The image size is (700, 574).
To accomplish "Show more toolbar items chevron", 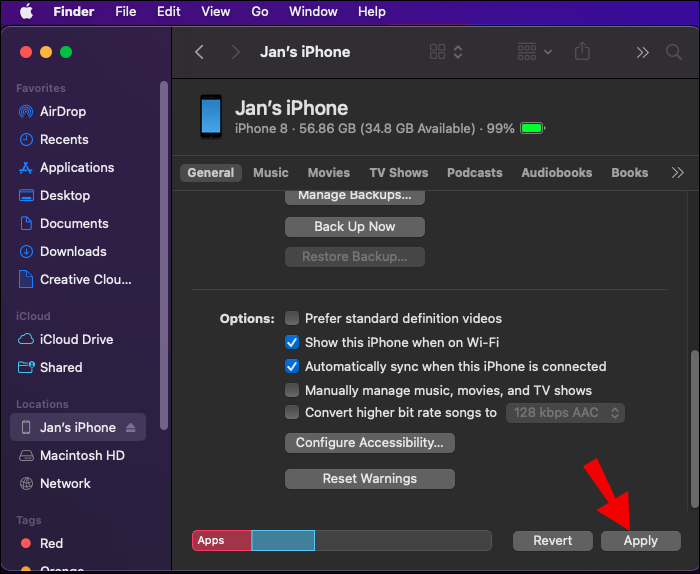I will pyautogui.click(x=642, y=52).
